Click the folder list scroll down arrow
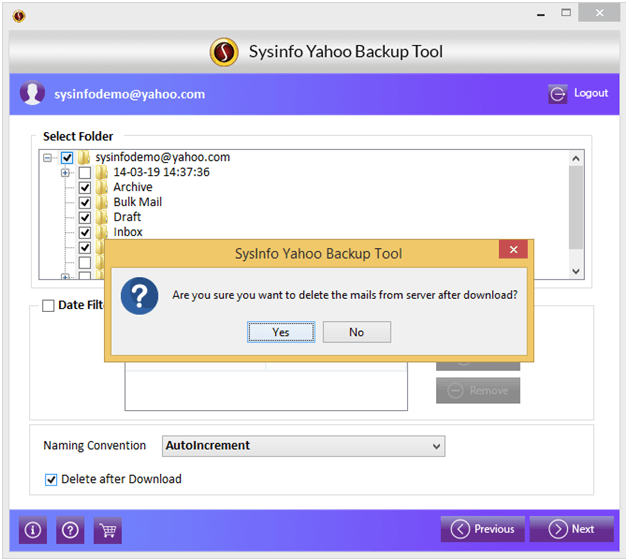The image size is (628, 560). 576,271
